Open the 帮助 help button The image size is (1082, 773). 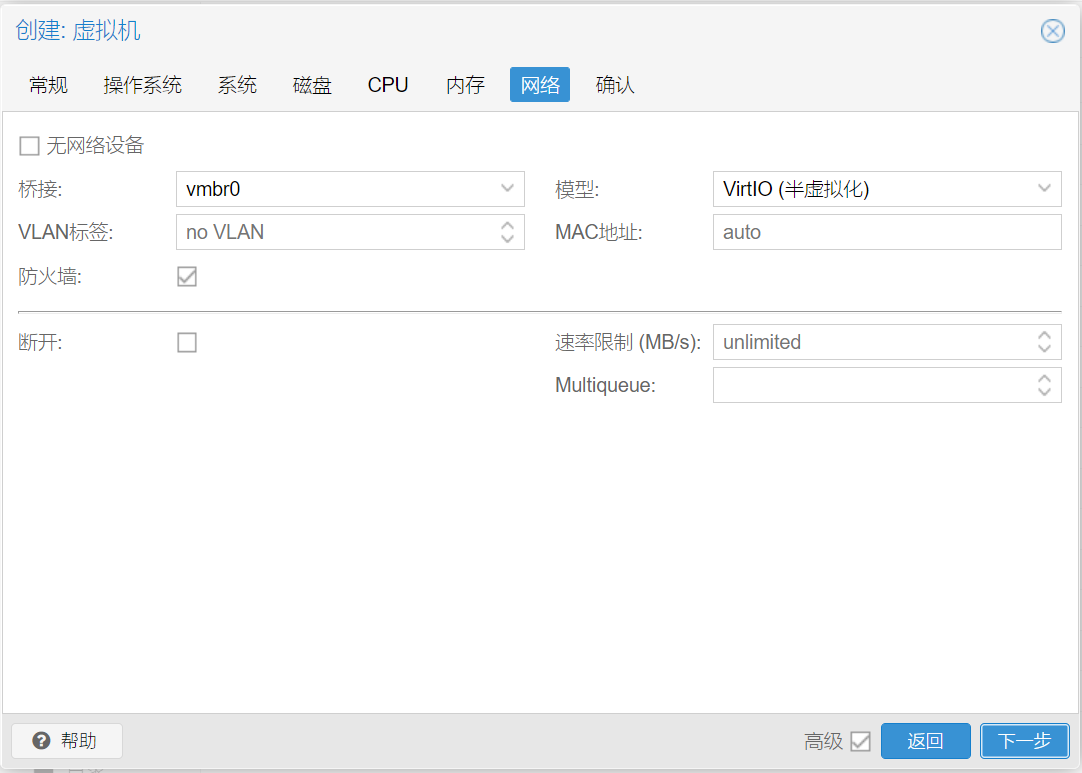(67, 741)
